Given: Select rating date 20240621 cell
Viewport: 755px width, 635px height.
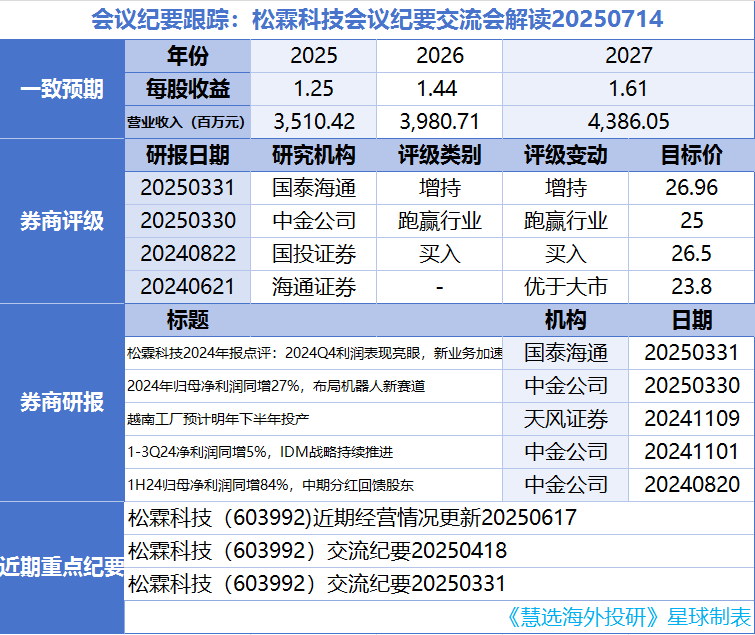Looking at the screenshot, I should (188, 287).
